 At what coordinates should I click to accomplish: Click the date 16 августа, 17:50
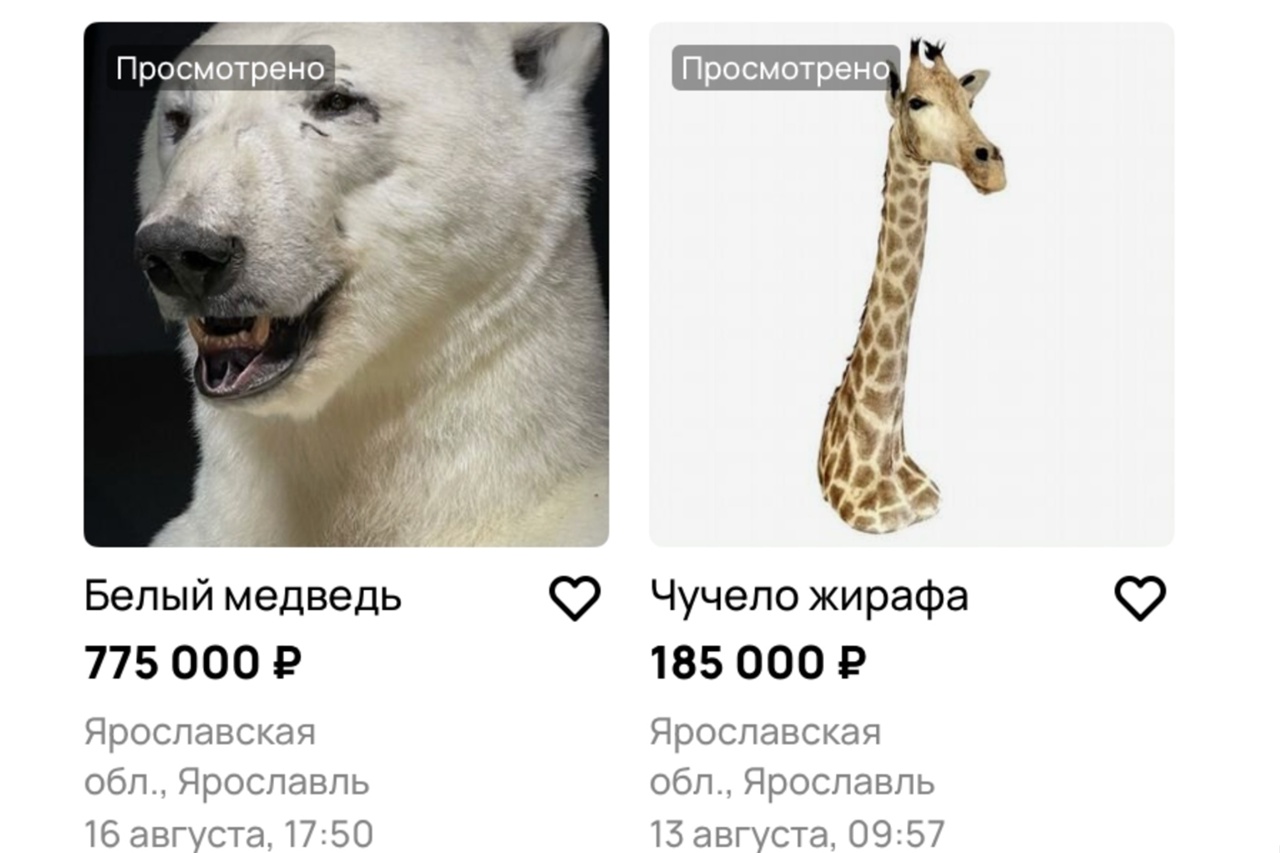click(x=229, y=832)
